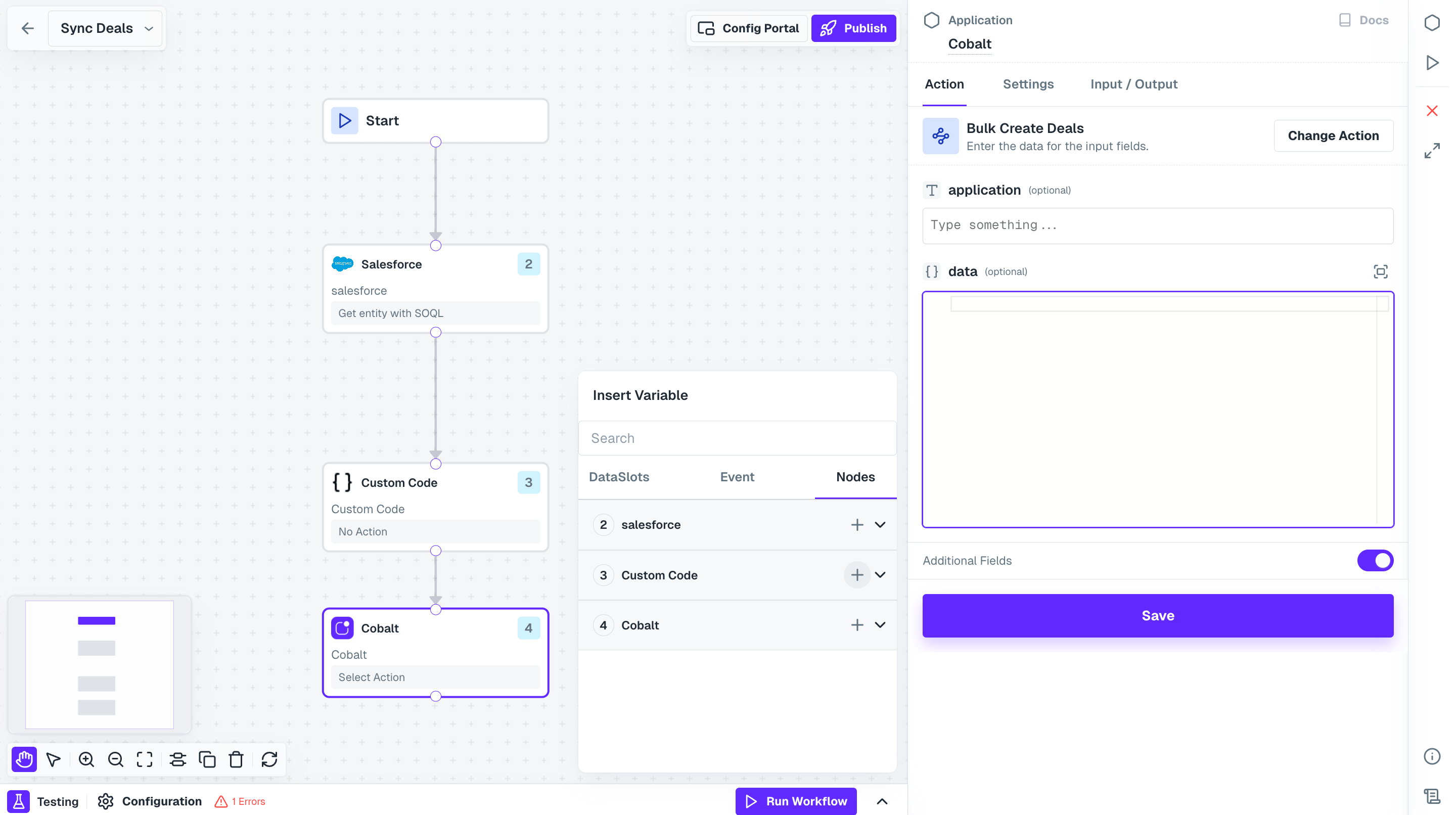1456x815 pixels.
Task: Open the Sync Deals workflow dropdown
Action: tap(106, 28)
